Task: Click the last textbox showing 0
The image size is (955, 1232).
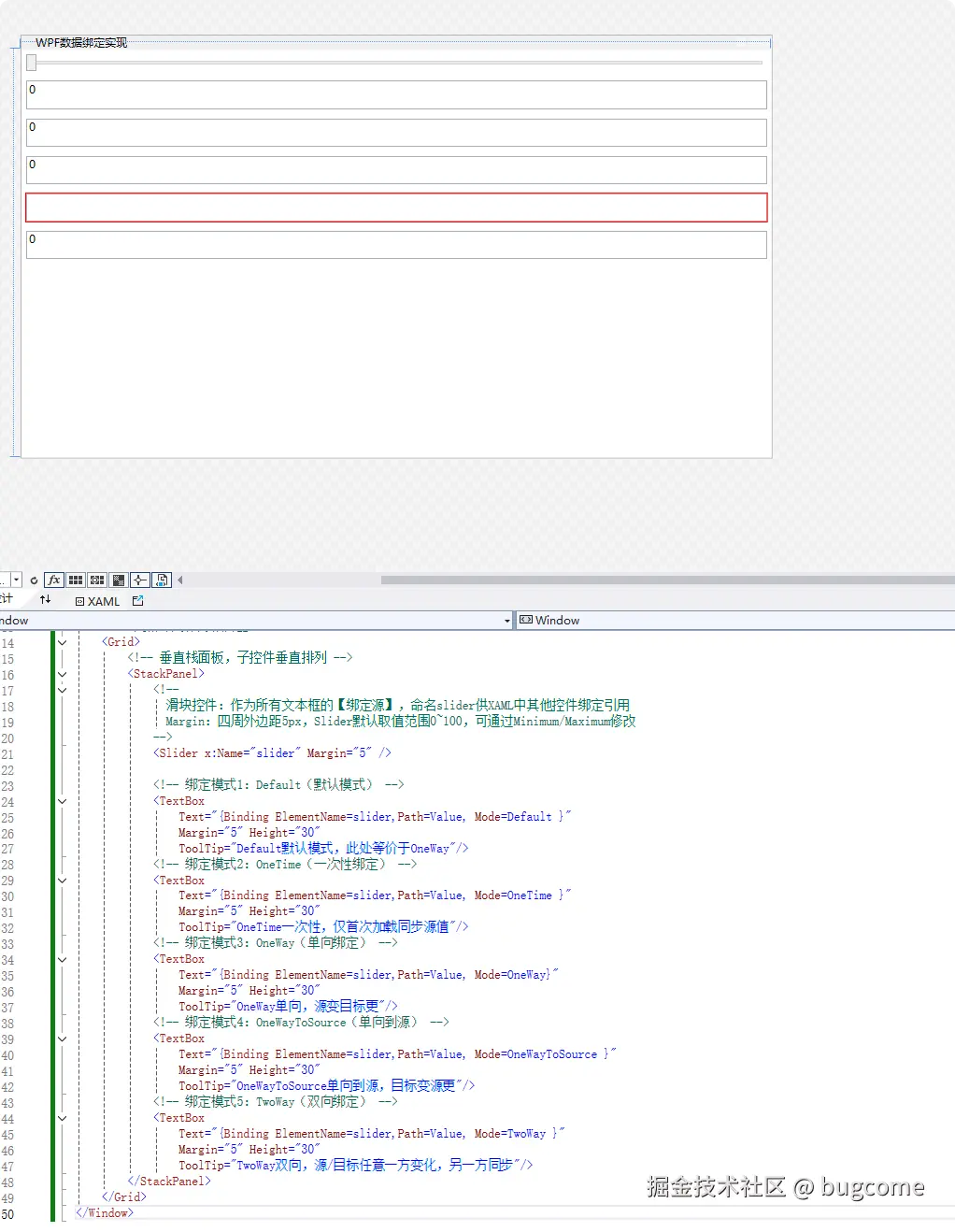Action: coord(396,244)
